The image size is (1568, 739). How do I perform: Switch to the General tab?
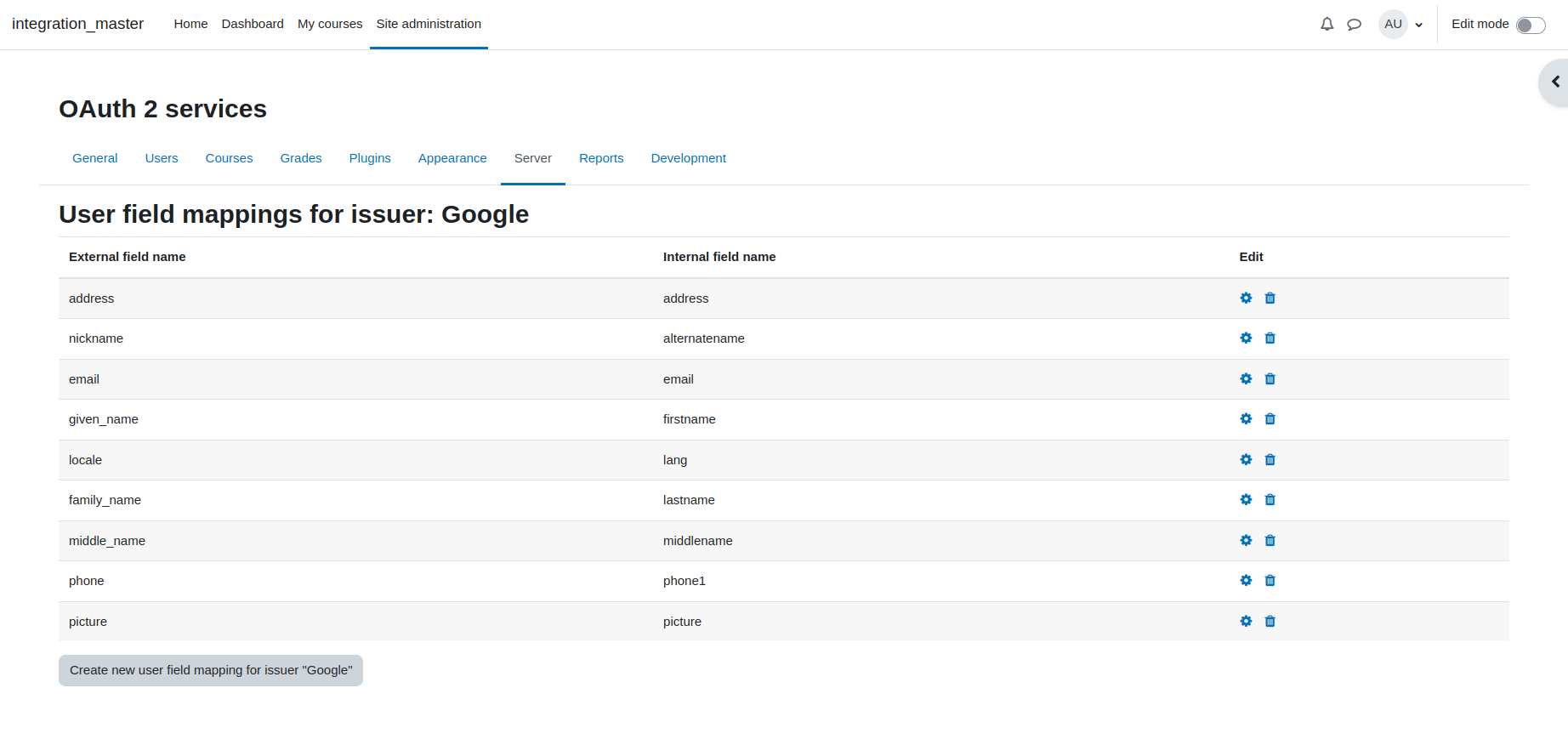95,158
